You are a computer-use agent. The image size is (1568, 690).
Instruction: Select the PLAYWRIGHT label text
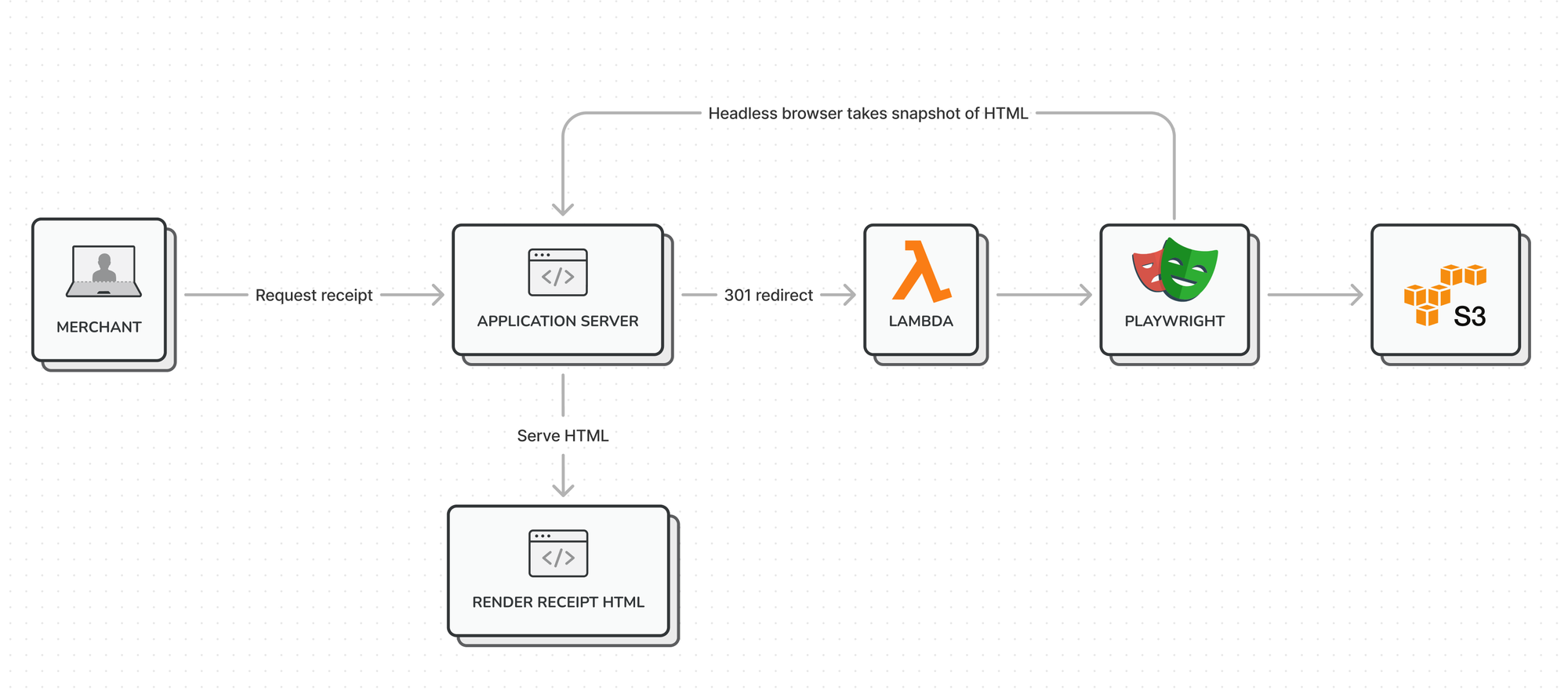pyautogui.click(x=1174, y=321)
